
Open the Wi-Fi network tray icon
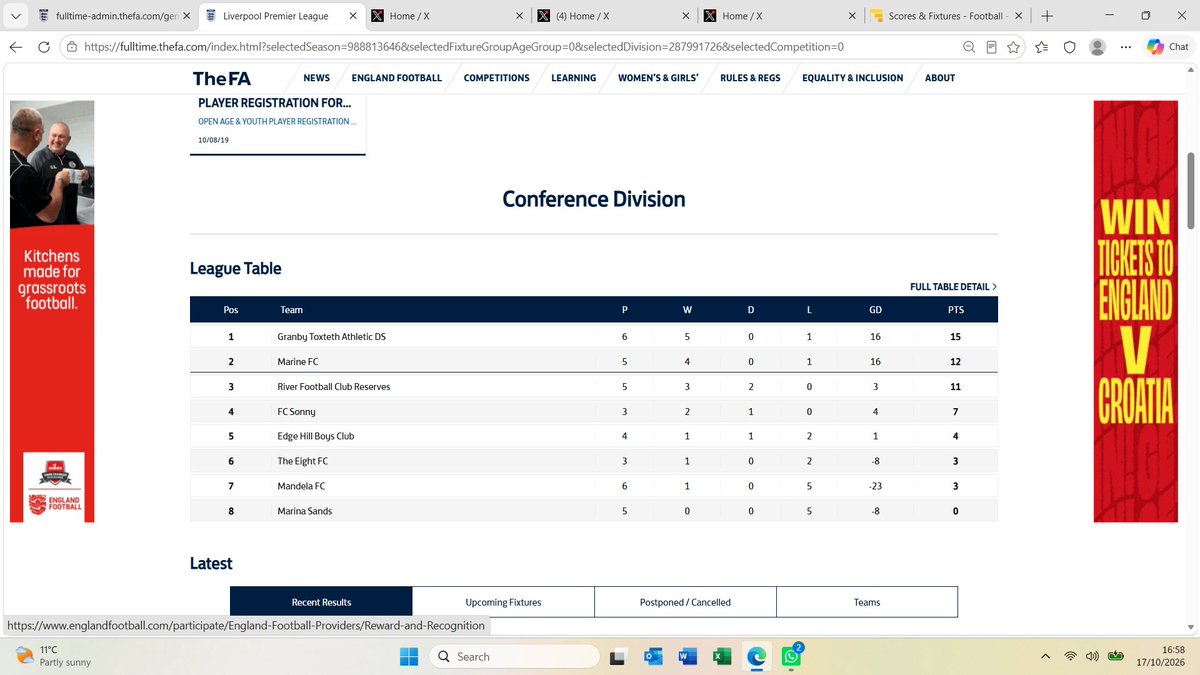click(x=1070, y=656)
